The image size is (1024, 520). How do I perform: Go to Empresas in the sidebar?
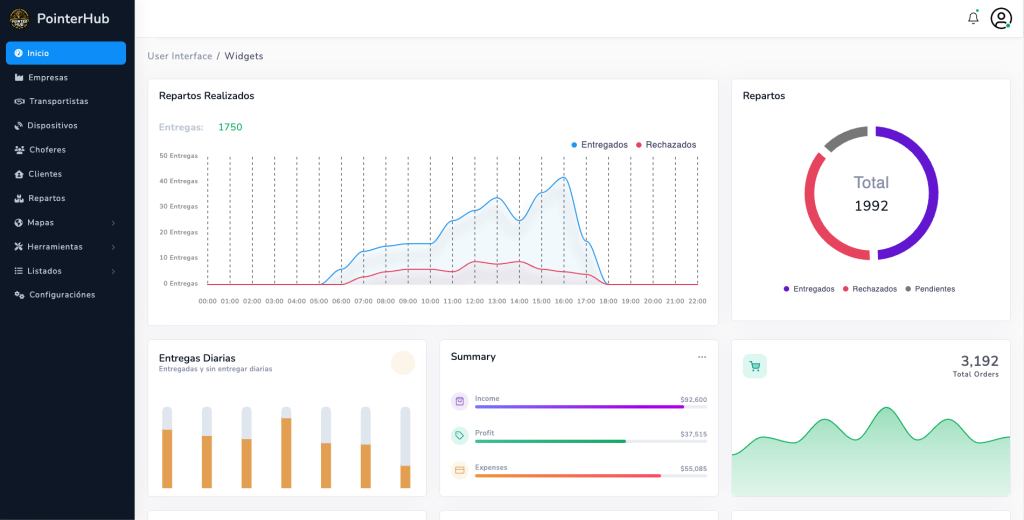47,77
